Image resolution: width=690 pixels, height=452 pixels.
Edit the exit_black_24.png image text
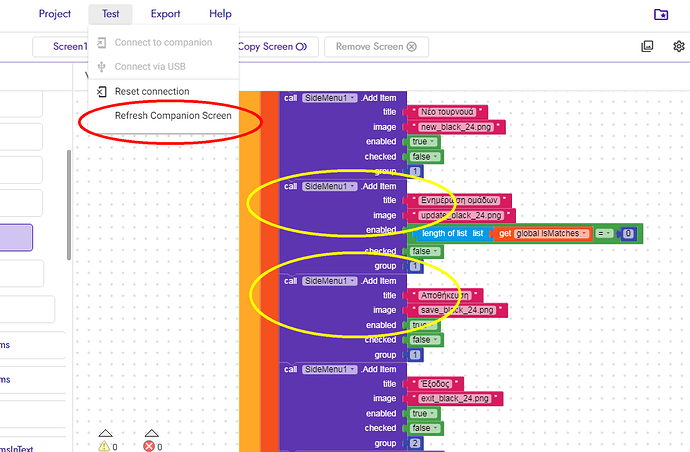pos(455,399)
